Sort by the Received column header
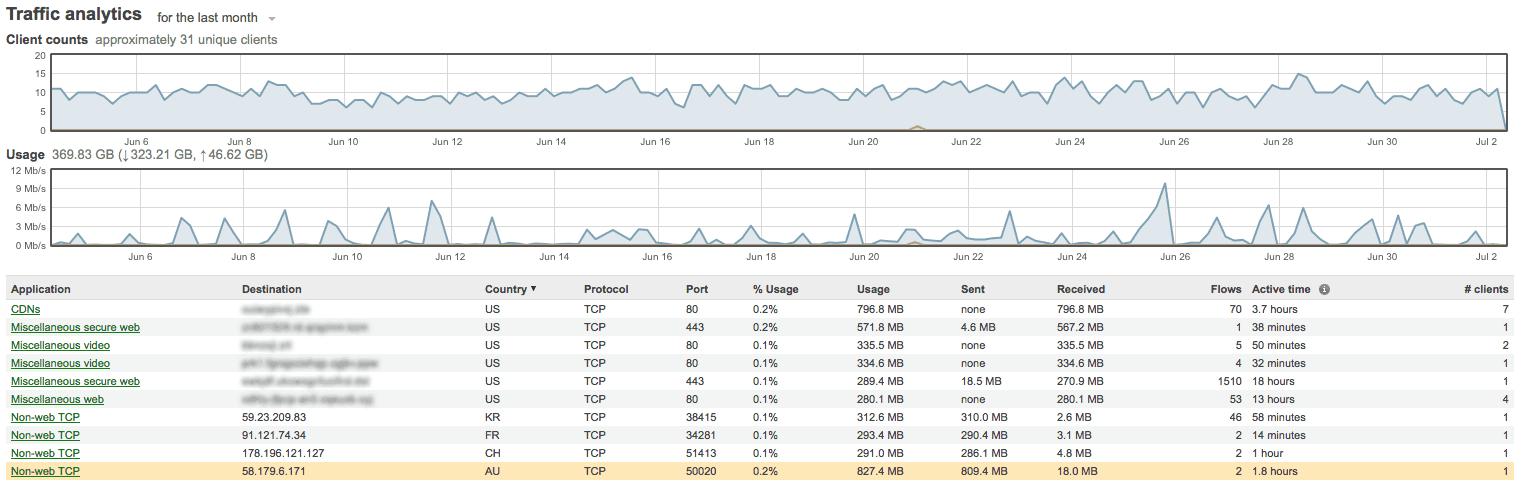Image resolution: width=1519 pixels, height=483 pixels. (x=1081, y=289)
